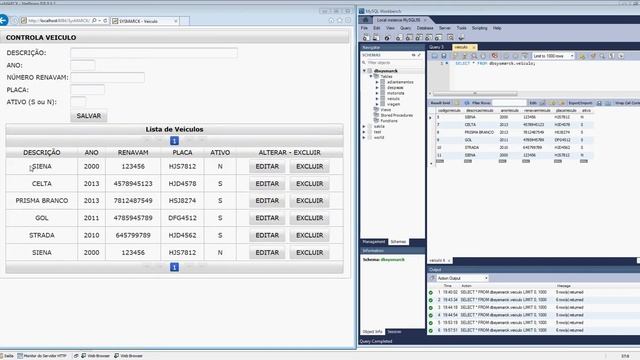The image size is (640, 360).
Task: Select the viagem table in schema tree
Action: coord(393,104)
